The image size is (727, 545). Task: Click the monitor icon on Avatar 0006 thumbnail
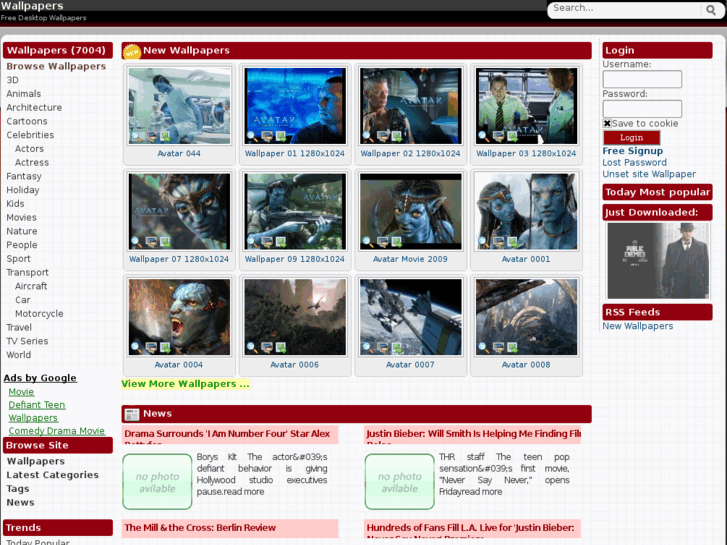267,347
